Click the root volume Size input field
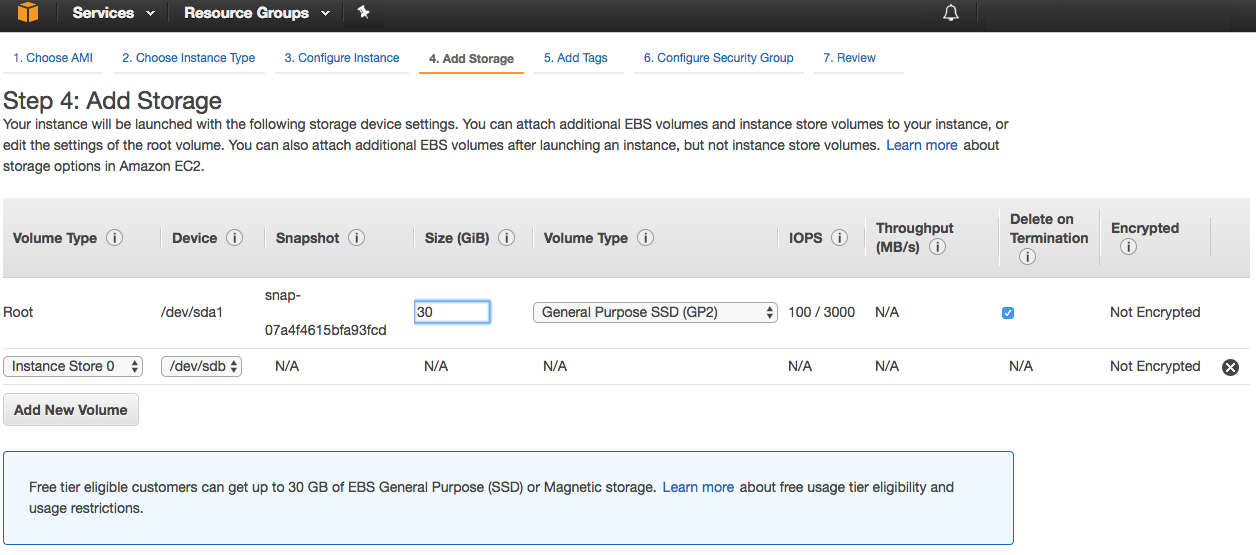This screenshot has width=1256, height=555. pos(452,313)
